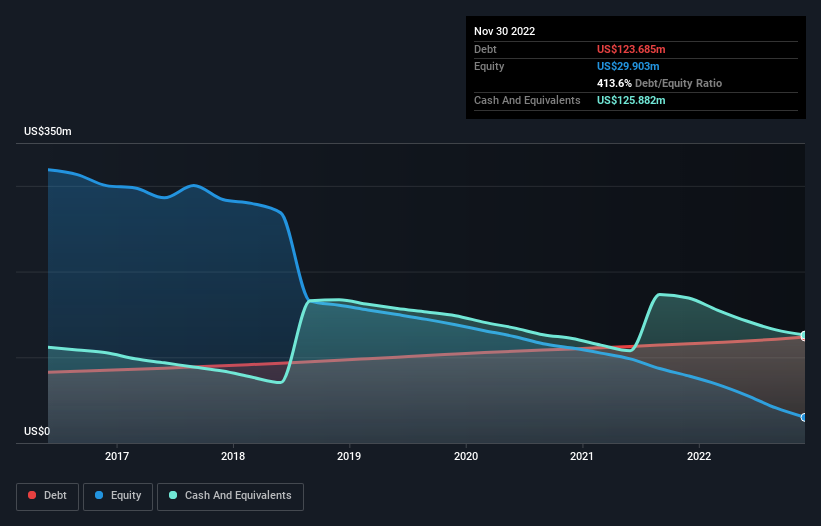Click the US$350m y-axis label
The width and height of the screenshot is (821, 526).
click(x=48, y=131)
